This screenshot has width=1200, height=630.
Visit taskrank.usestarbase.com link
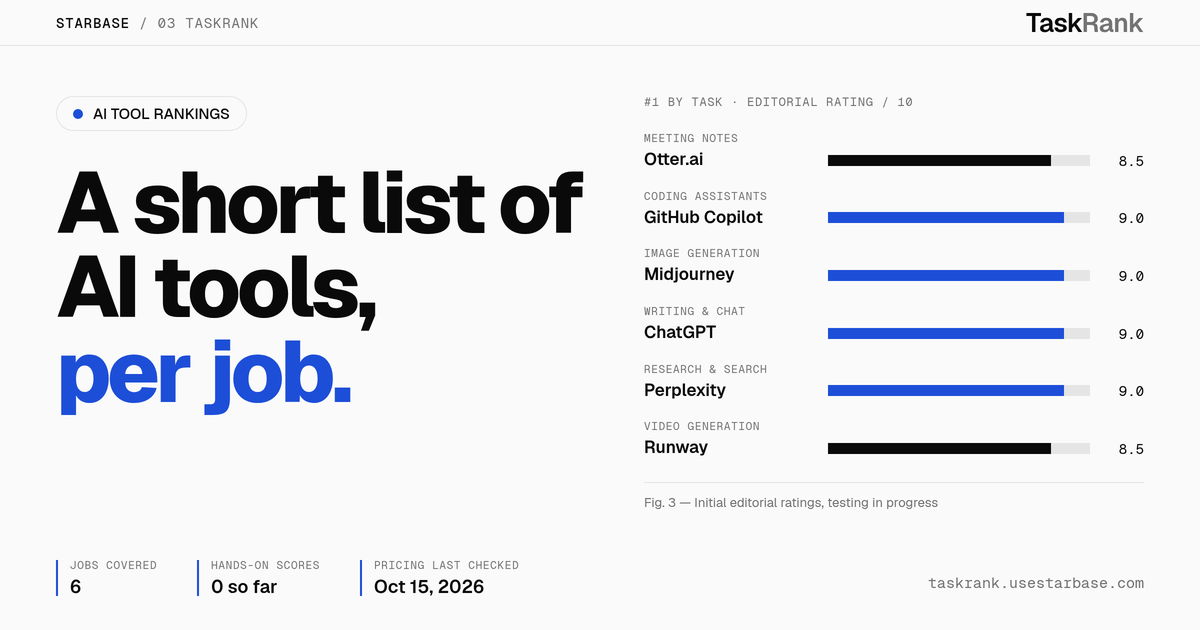(1036, 583)
